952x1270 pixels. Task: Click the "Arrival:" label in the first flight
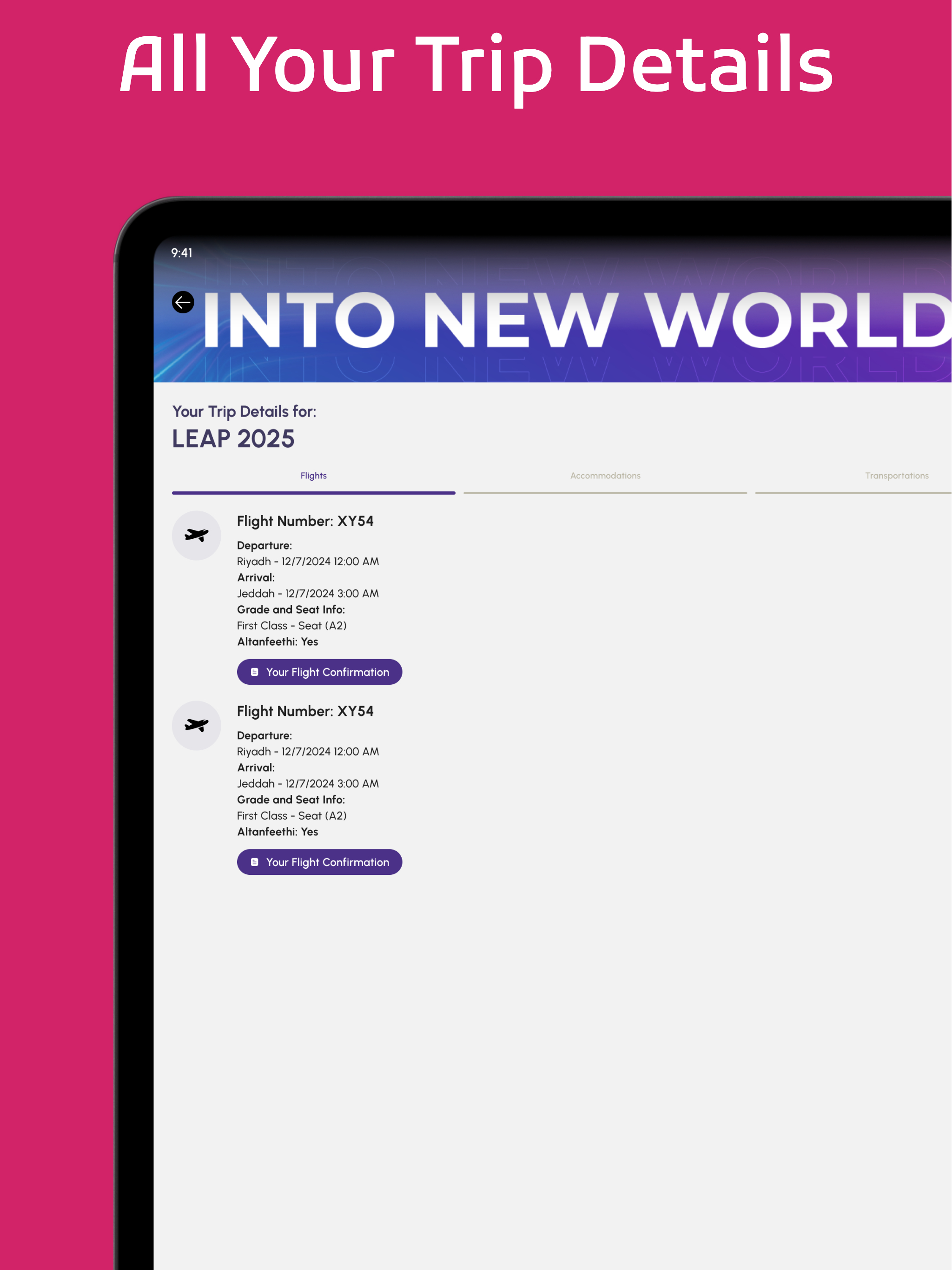click(256, 577)
